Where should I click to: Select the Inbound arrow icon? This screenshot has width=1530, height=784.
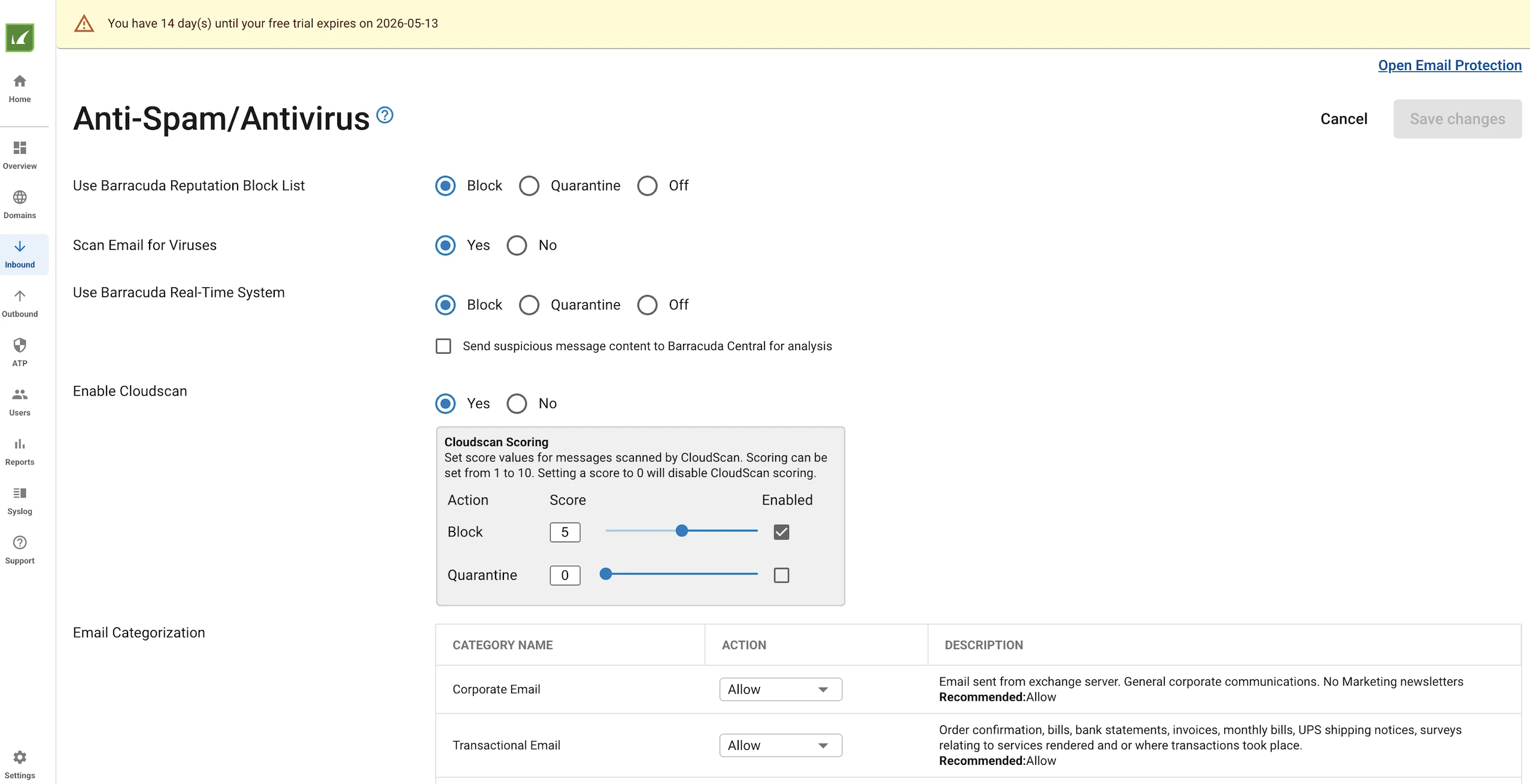(x=20, y=247)
